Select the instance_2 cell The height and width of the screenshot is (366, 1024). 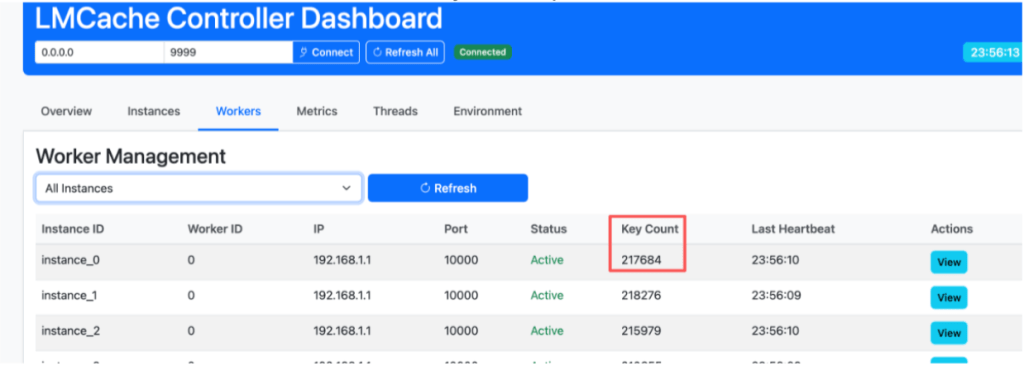tap(71, 331)
